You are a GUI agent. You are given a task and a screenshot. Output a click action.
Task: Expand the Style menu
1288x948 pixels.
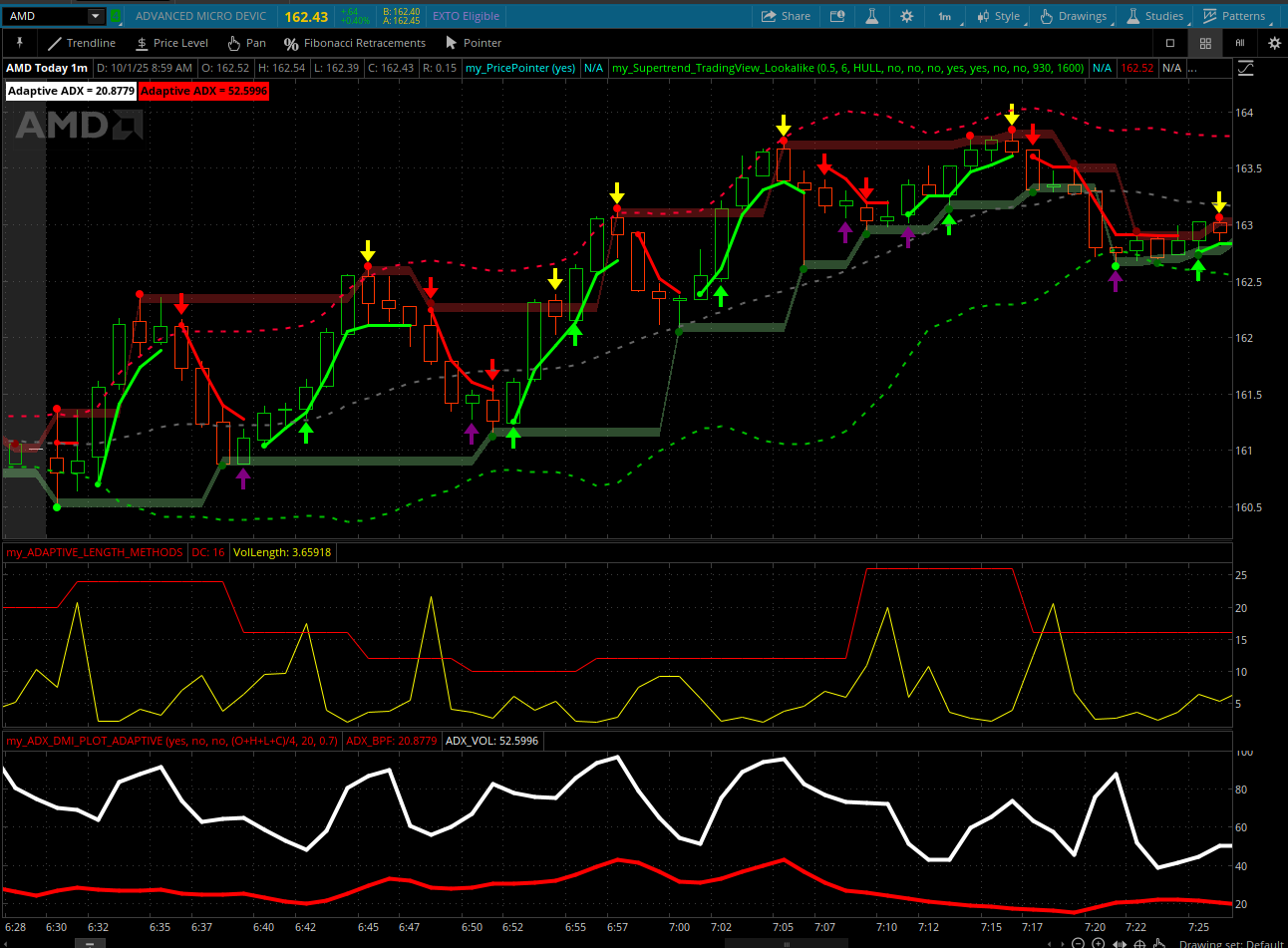click(x=998, y=16)
